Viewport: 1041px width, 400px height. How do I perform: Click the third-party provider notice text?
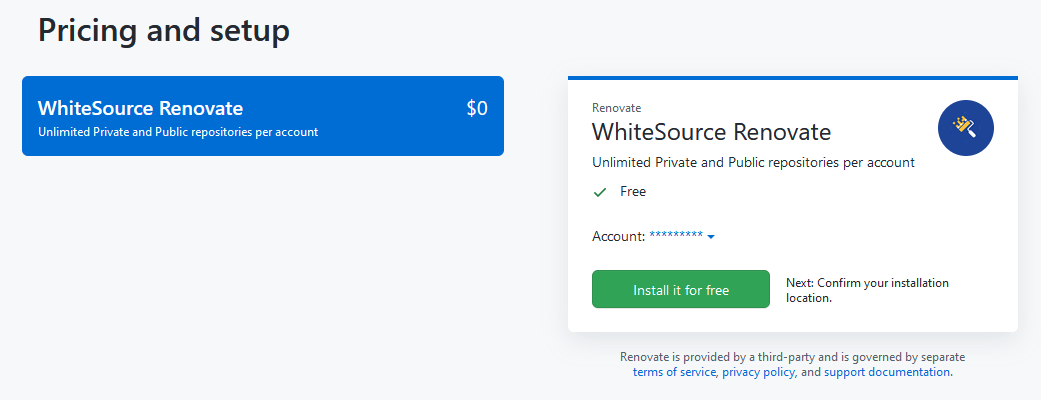(793, 357)
